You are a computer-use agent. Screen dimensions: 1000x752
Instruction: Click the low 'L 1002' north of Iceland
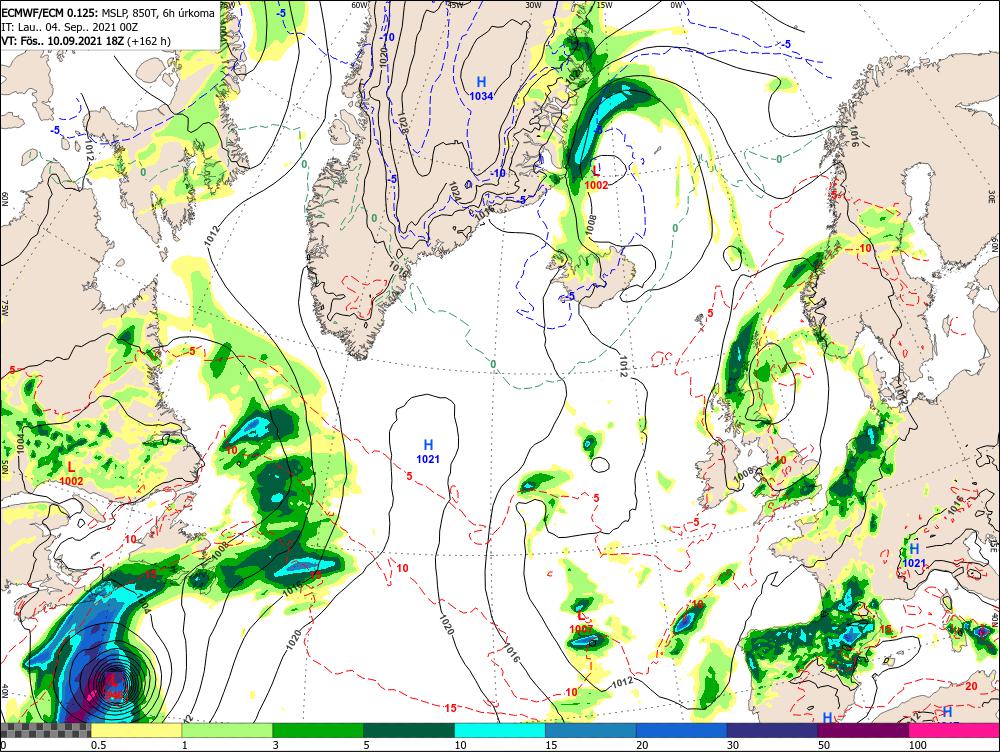pos(596,177)
